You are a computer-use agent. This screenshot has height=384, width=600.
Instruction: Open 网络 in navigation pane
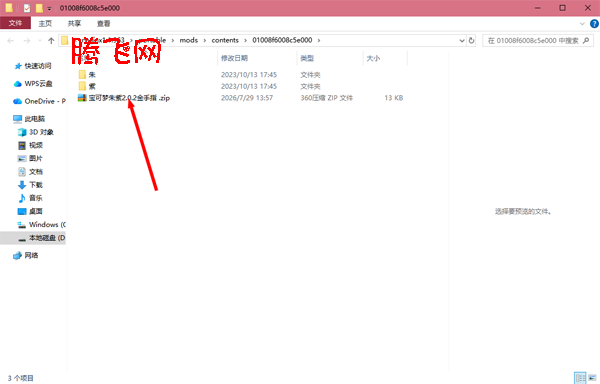tap(26, 255)
